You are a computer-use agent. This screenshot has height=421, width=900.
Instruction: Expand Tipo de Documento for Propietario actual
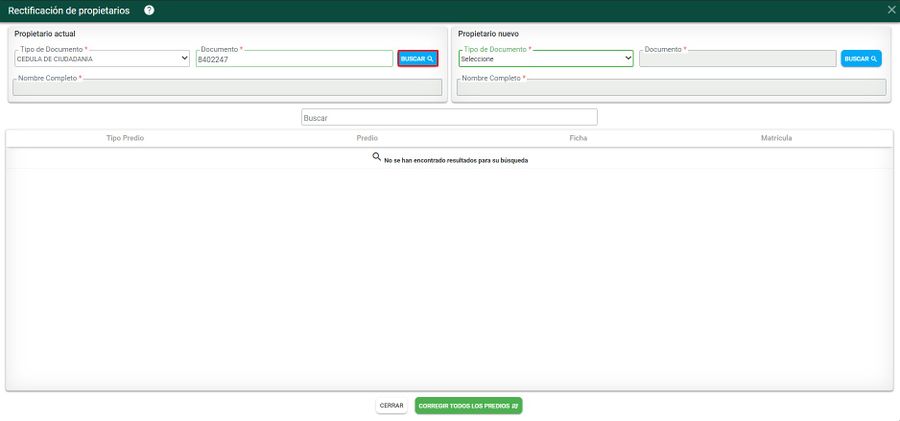click(x=101, y=59)
